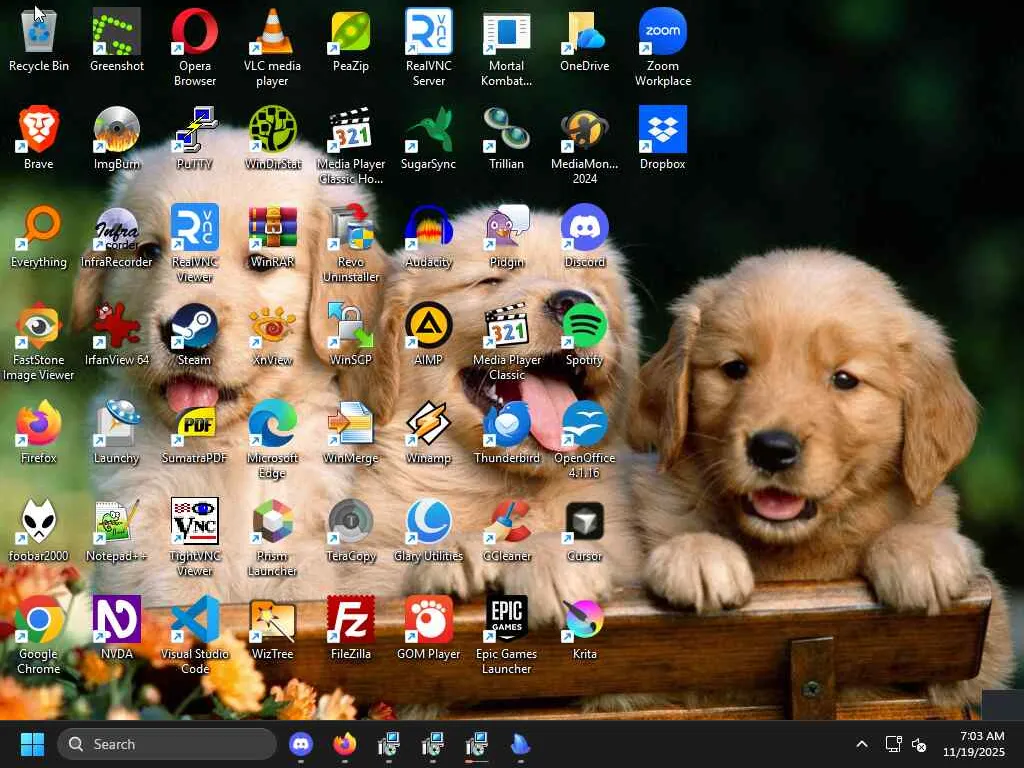Select the Audacity desktop icon
Screen dimensions: 1024x768
click(x=428, y=236)
